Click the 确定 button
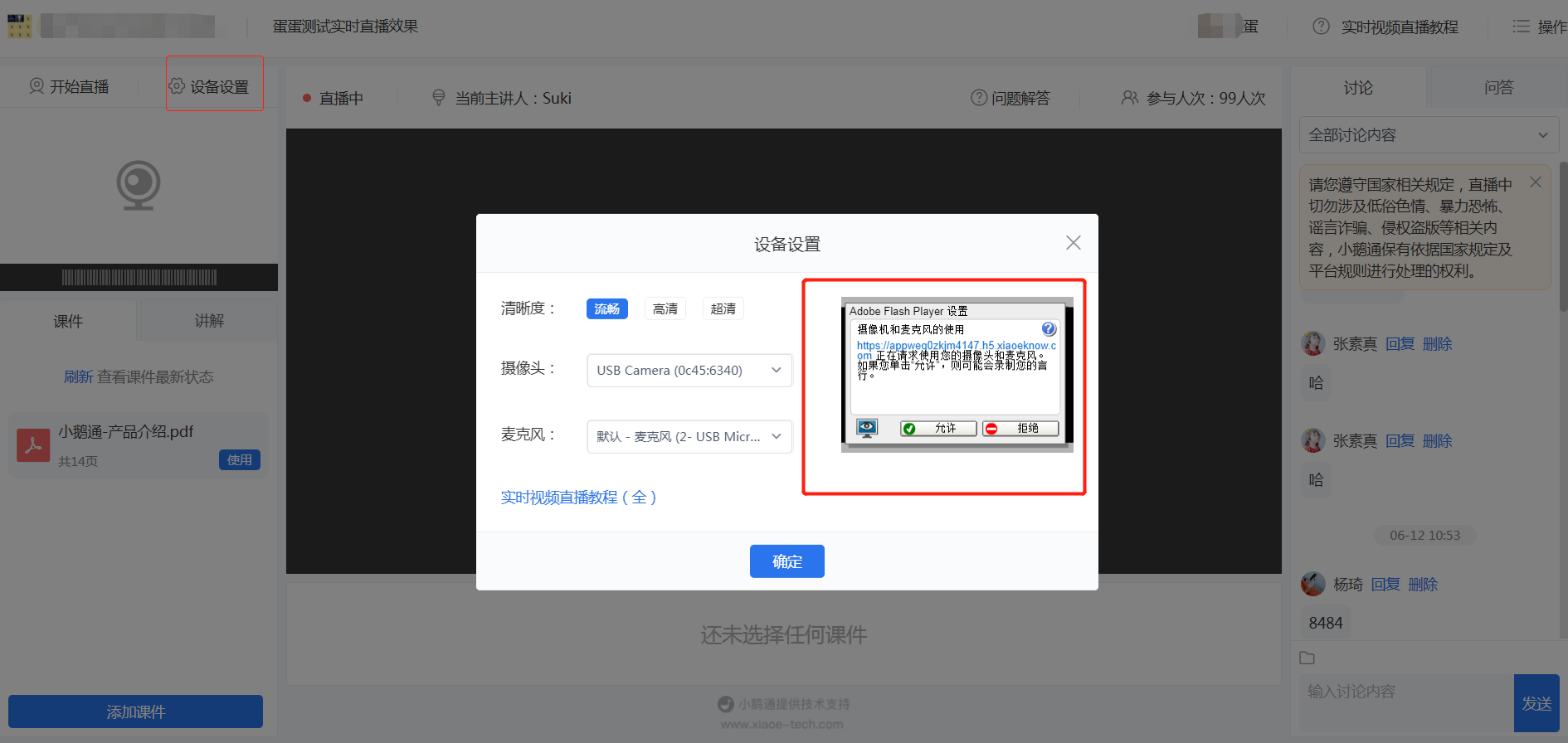Screen dimensions: 1568x743 (x=786, y=561)
